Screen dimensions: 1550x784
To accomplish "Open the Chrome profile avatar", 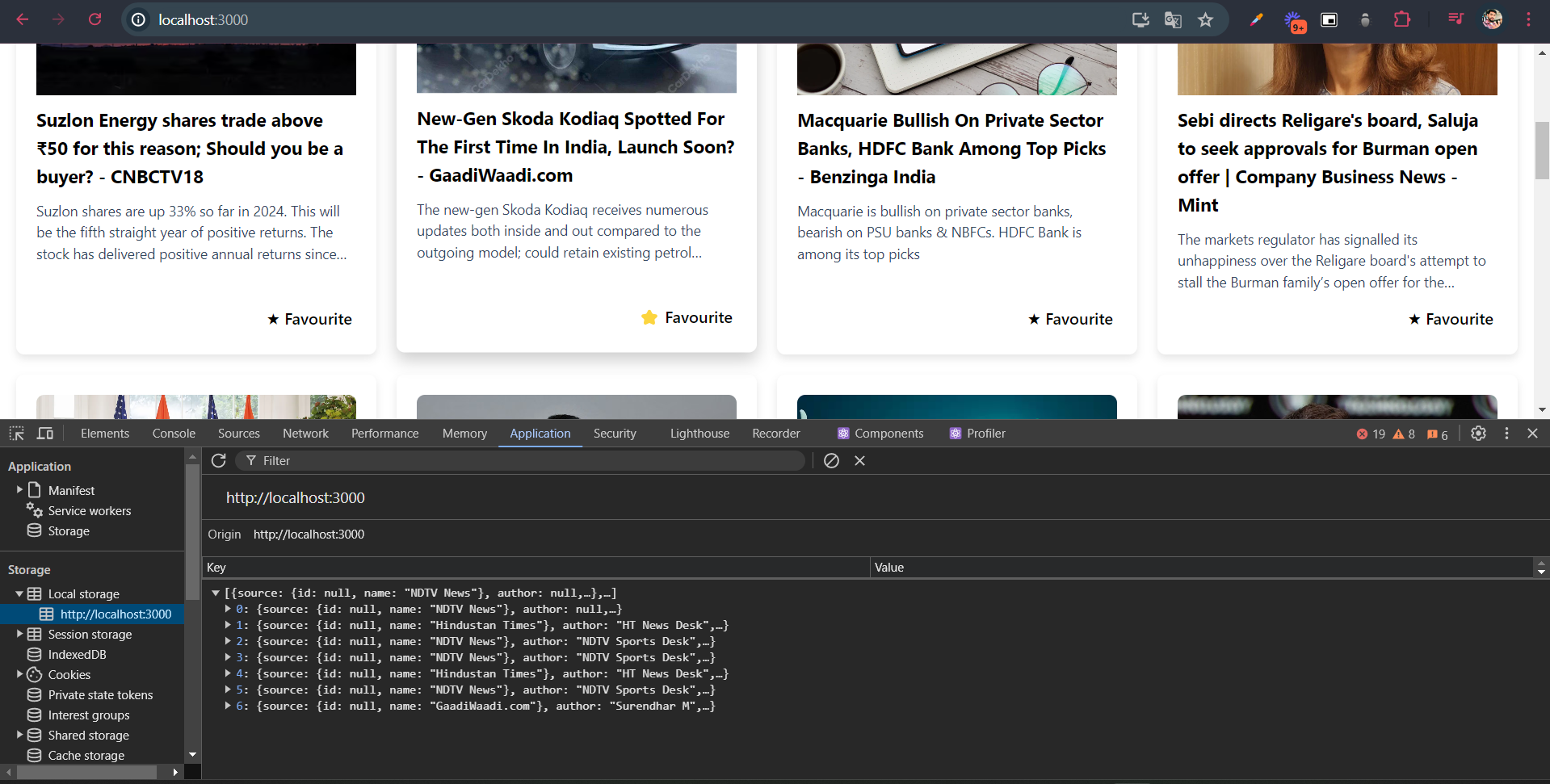I will coord(1493,19).
